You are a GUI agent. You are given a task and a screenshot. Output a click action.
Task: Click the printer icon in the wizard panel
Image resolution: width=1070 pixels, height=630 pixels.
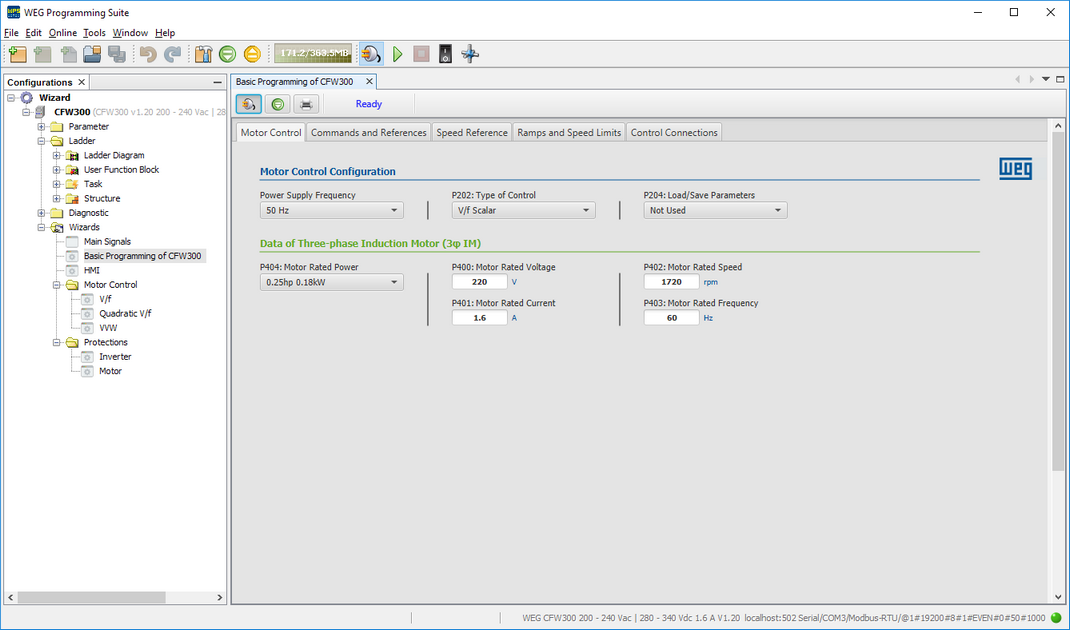click(306, 103)
